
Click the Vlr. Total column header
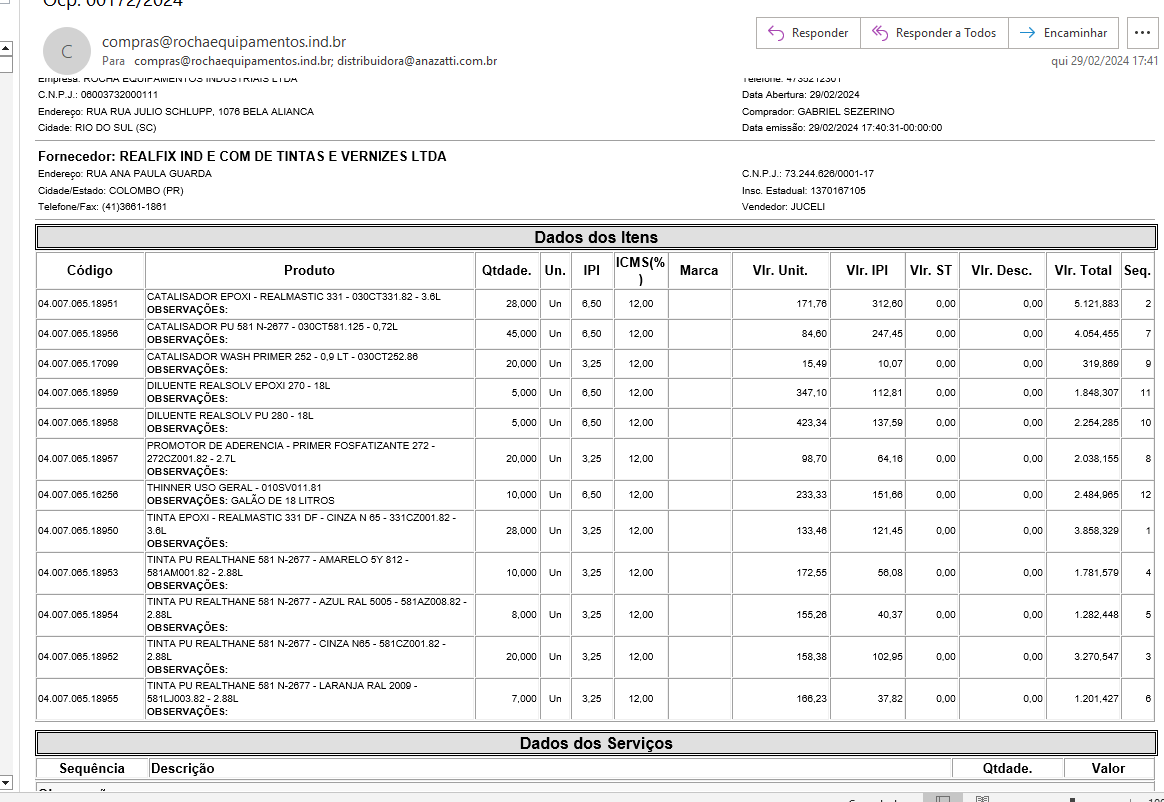point(1082,270)
